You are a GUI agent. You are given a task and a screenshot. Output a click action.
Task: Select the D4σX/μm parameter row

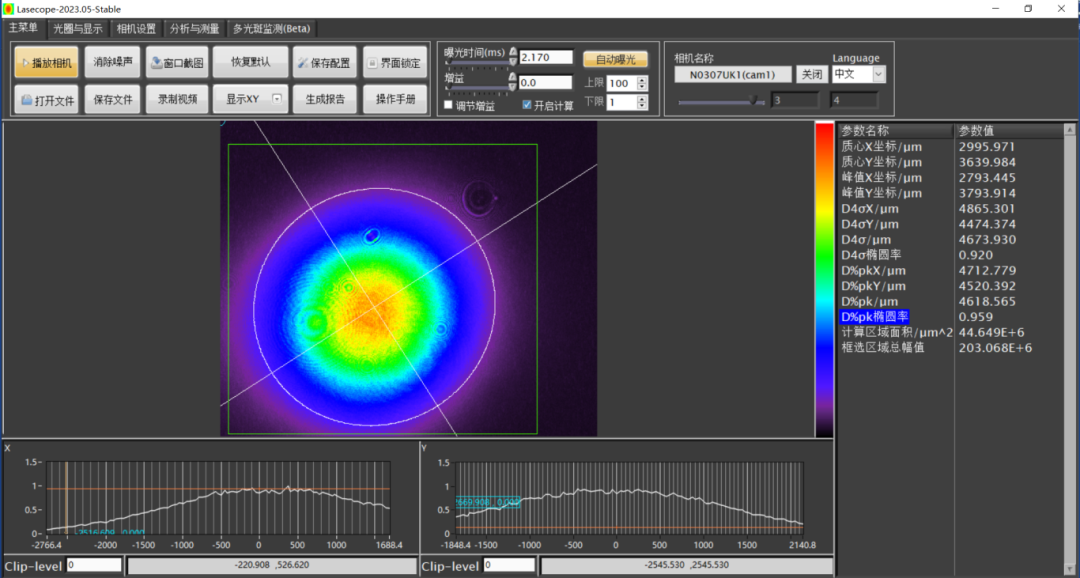click(951, 209)
